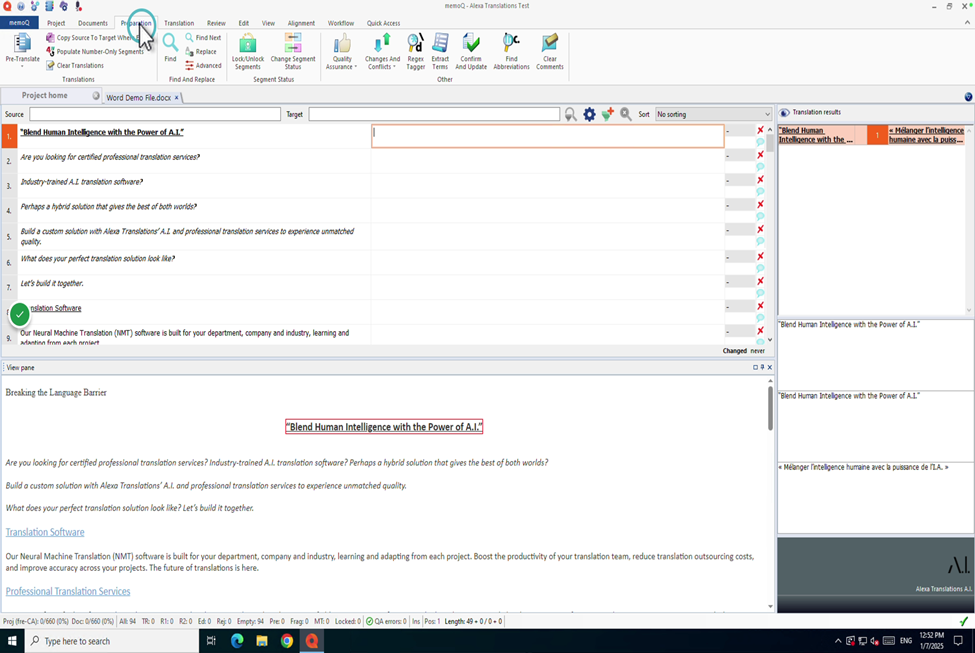Image resolution: width=975 pixels, height=653 pixels.
Task: Click the highlighted Blend Human Intelligence heading
Action: pyautogui.click(x=384, y=427)
